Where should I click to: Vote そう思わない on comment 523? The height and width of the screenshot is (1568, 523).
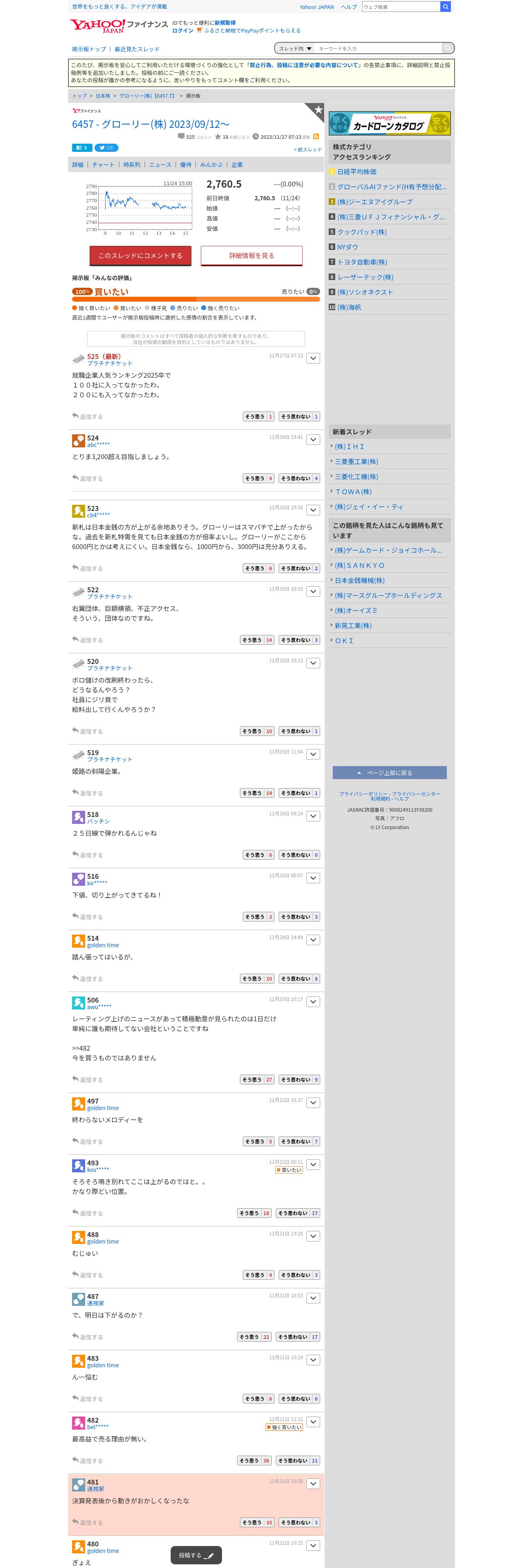click(299, 569)
